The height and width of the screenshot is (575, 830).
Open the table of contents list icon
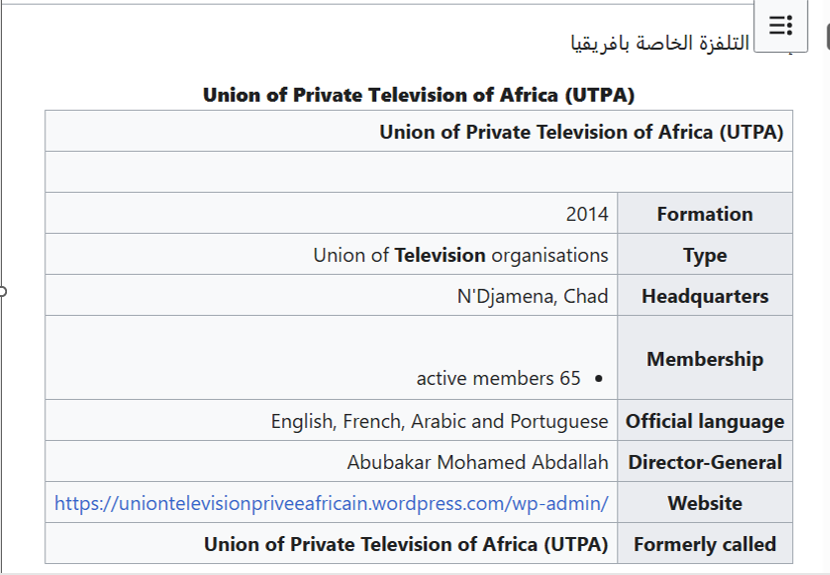tap(781, 25)
